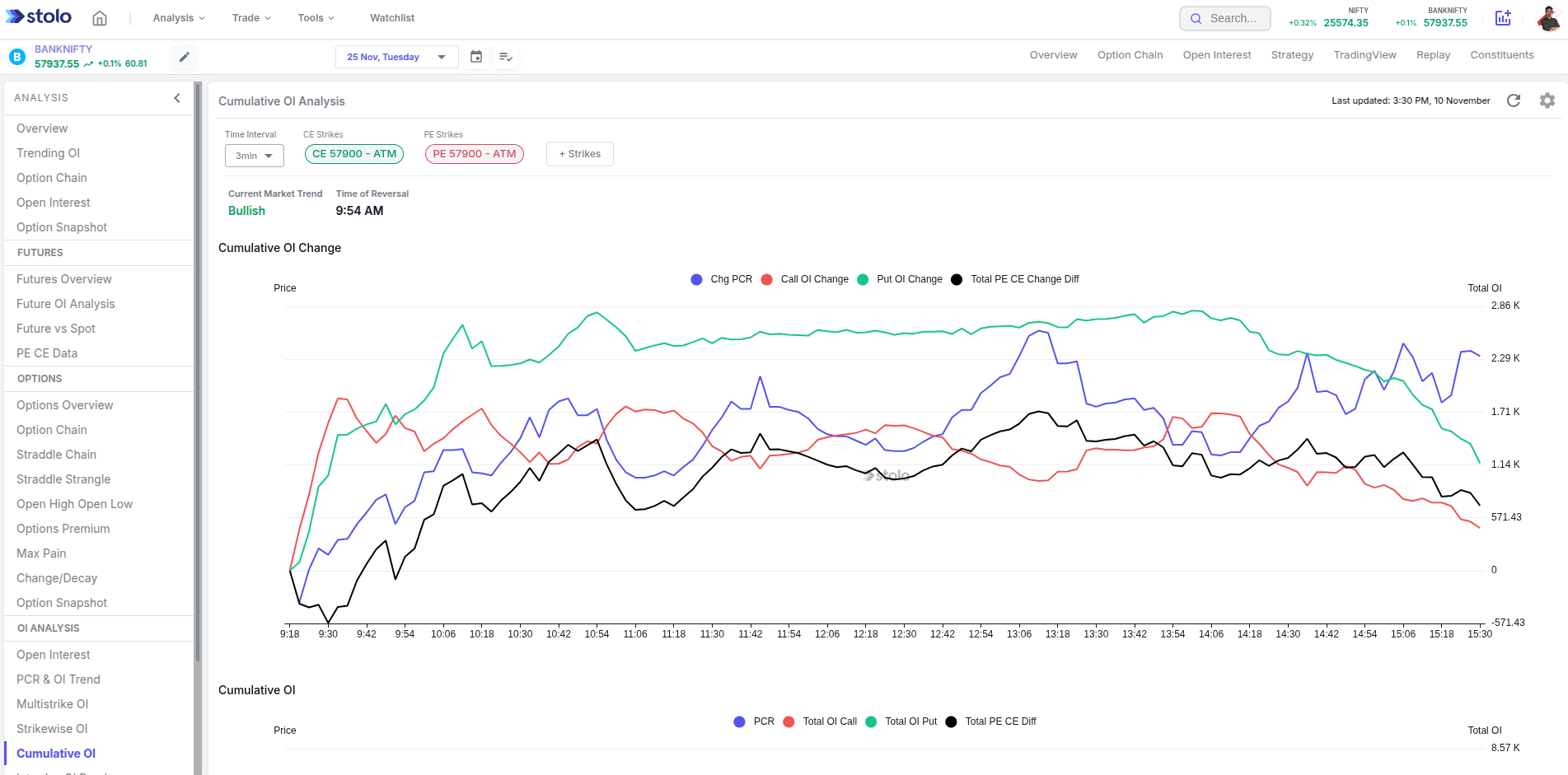Click the + Strikes button
1568x775 pixels.
(579, 153)
